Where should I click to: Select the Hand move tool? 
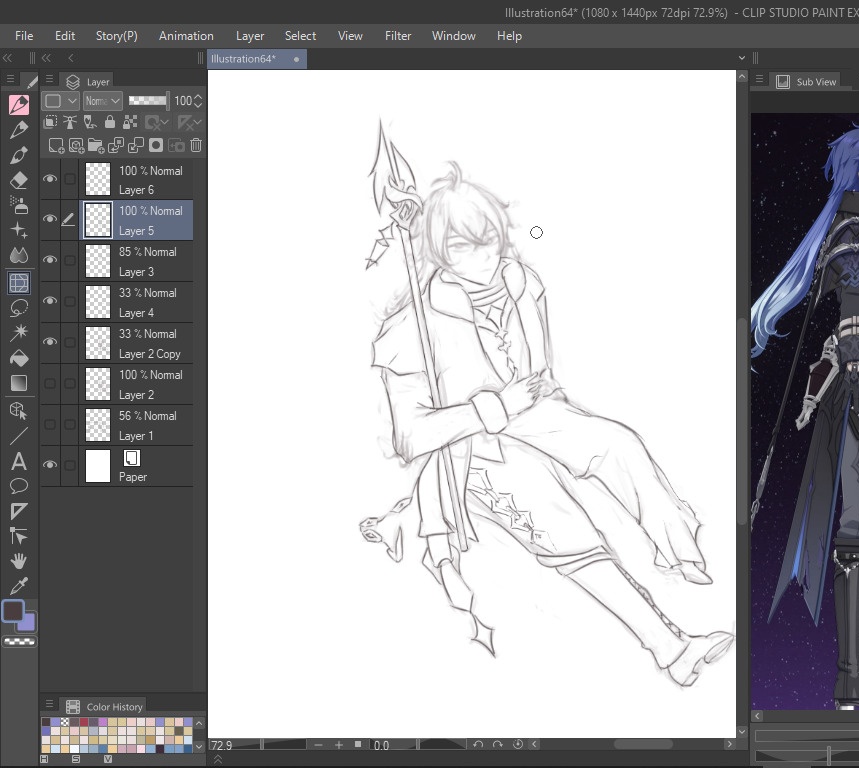tap(19, 561)
